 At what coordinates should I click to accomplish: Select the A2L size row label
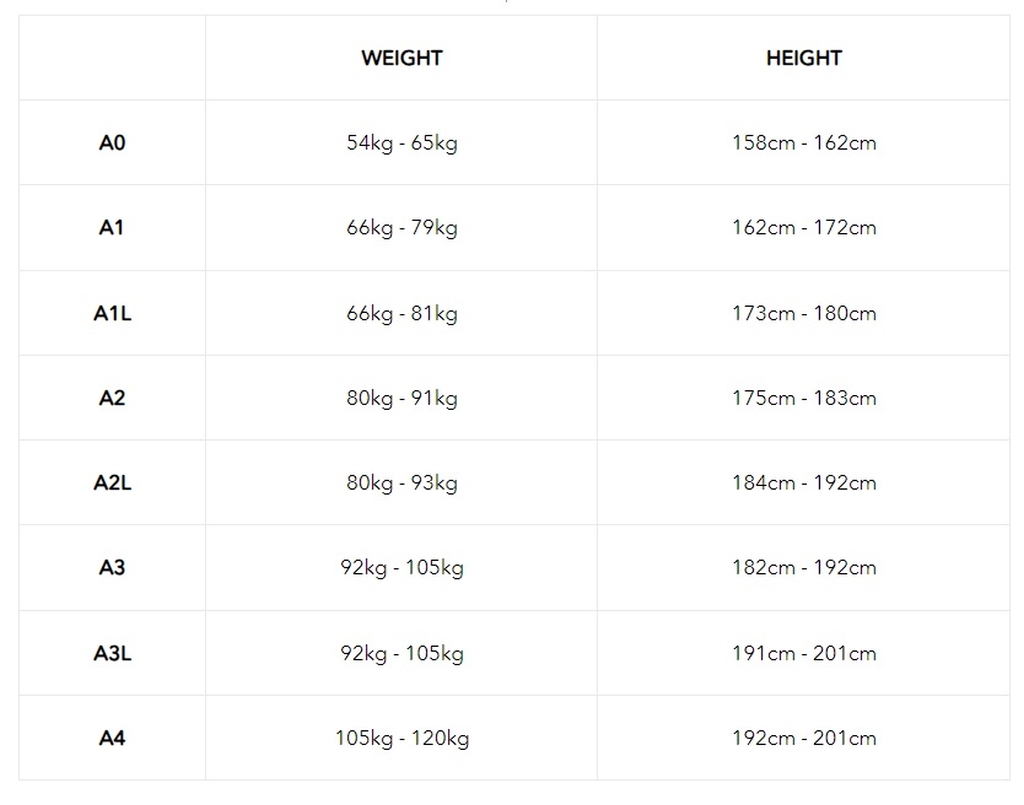[112, 482]
